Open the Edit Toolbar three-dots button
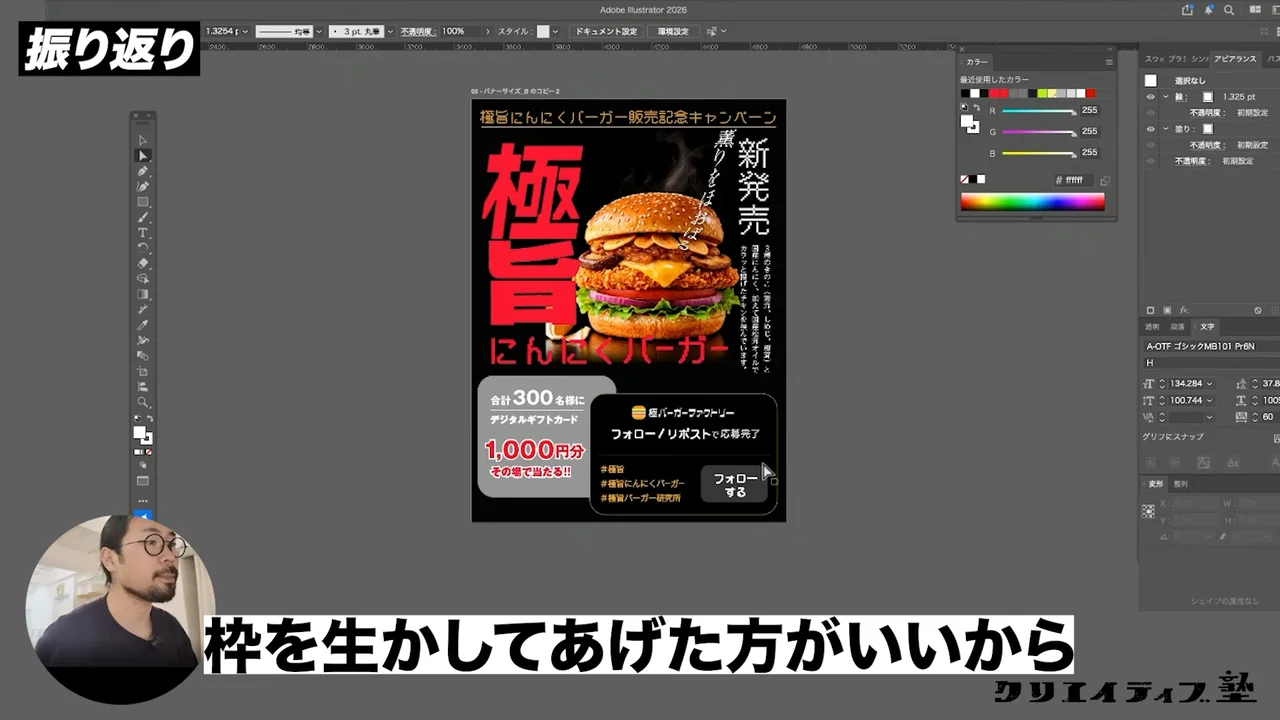 pos(143,500)
